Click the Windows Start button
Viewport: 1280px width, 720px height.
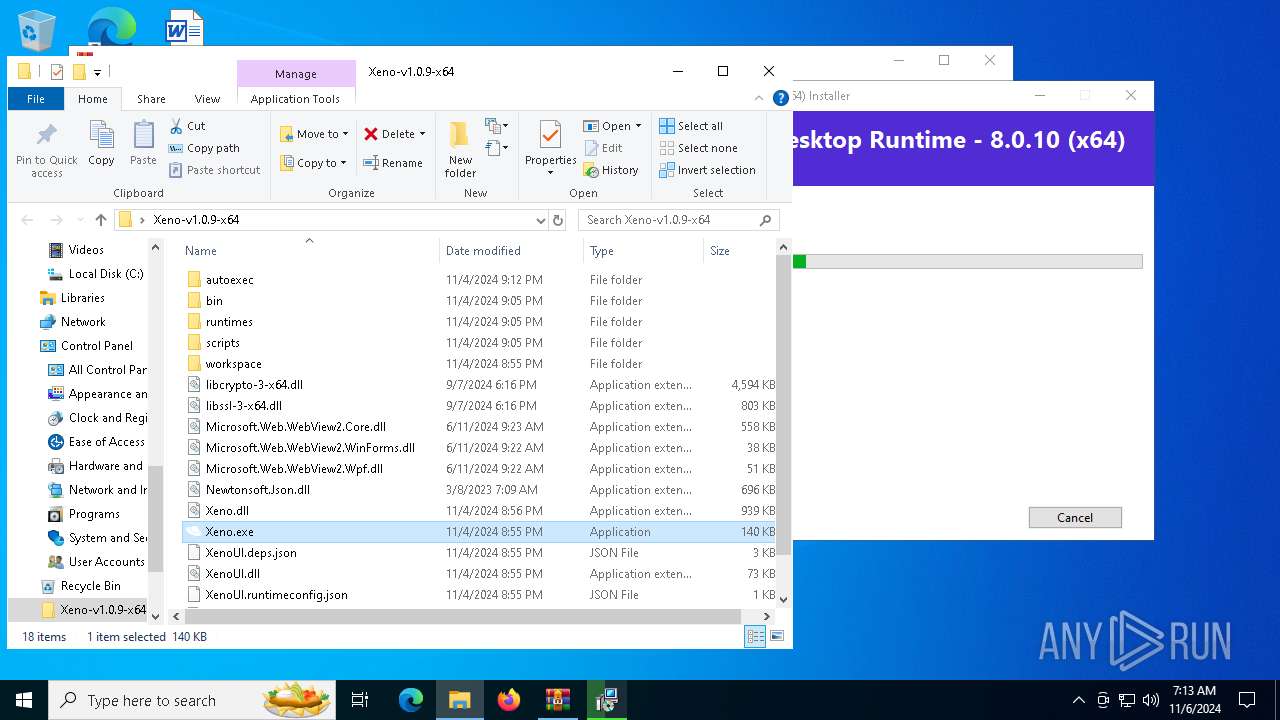(x=24, y=700)
